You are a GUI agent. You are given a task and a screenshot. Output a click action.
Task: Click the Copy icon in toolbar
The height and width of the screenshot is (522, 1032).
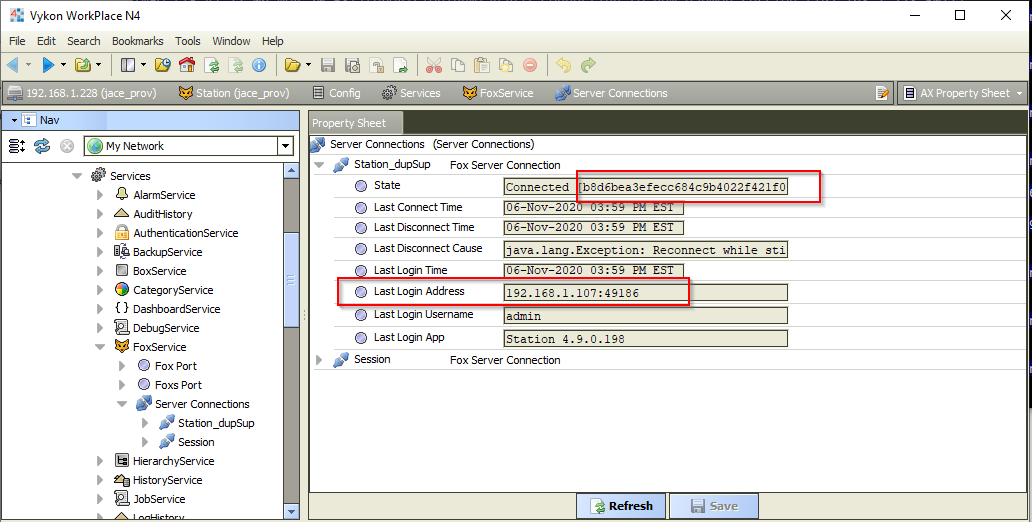click(x=458, y=65)
